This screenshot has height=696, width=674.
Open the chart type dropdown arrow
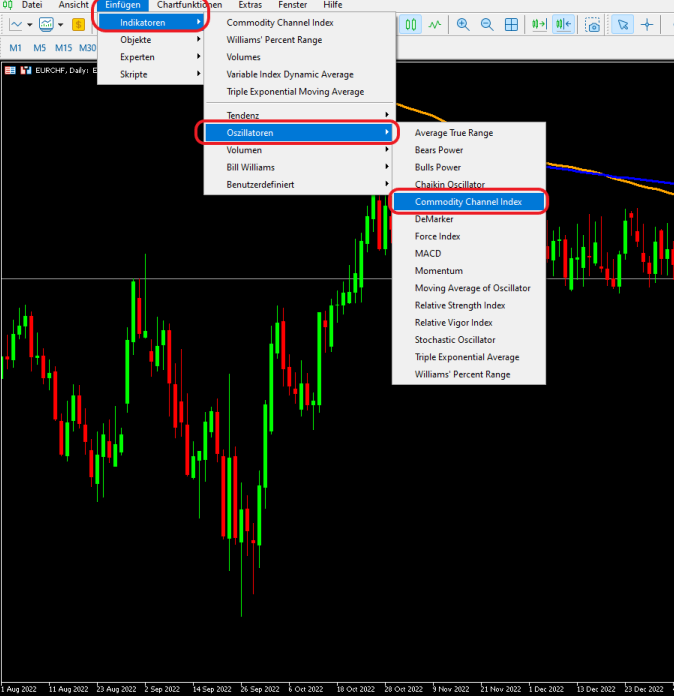pos(30,24)
